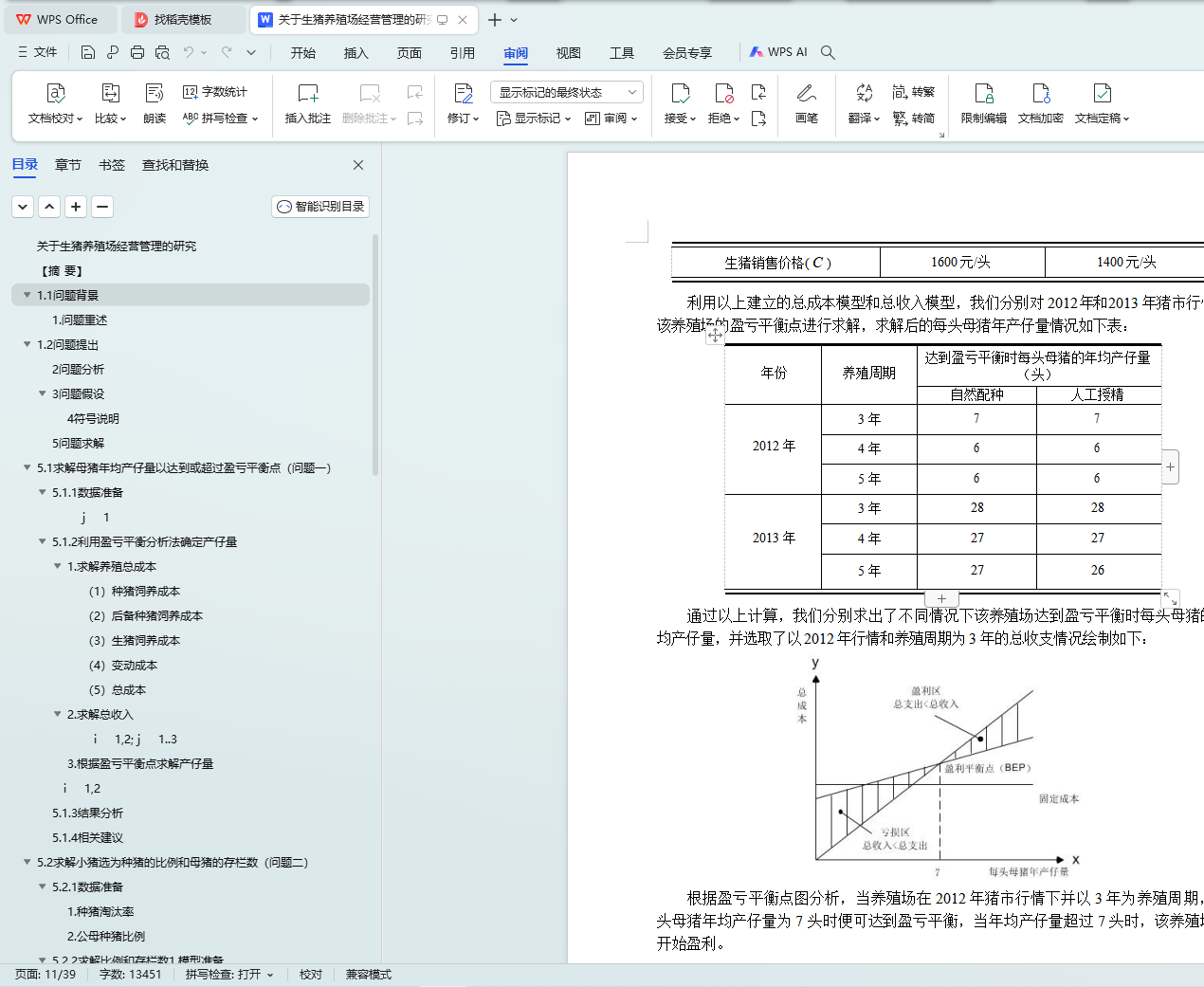Switch to the 查找和替换 panel tab
The width and height of the screenshot is (1204, 987).
click(x=175, y=165)
